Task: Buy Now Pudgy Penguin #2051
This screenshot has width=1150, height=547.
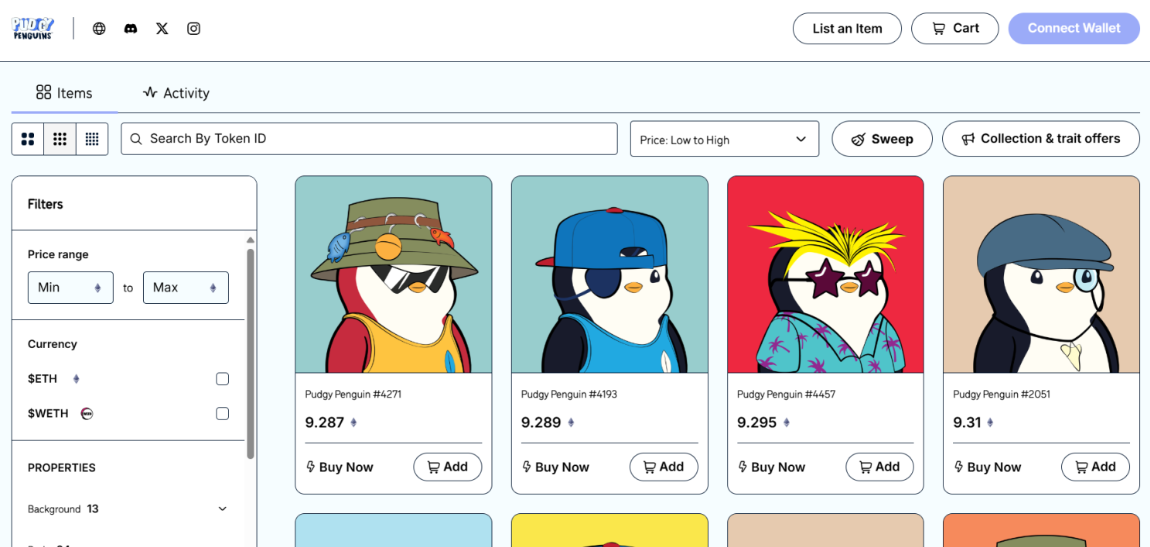Action: pos(987,467)
